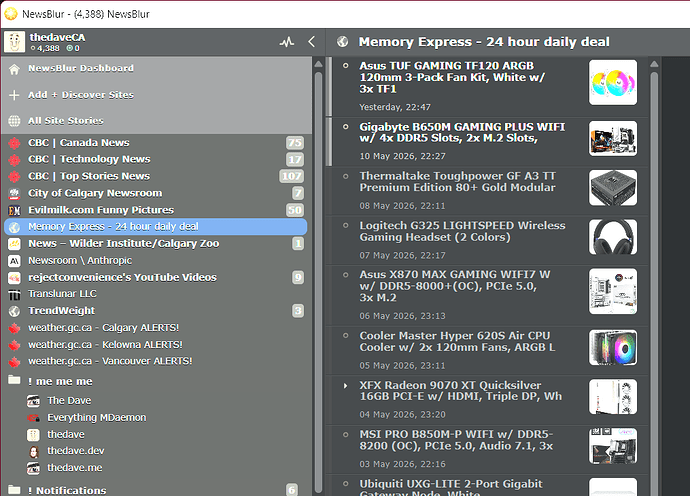Open weather.gc.ca - Kelowna ALERTS! feed
Image resolution: width=690 pixels, height=496 pixels.
click(156, 345)
